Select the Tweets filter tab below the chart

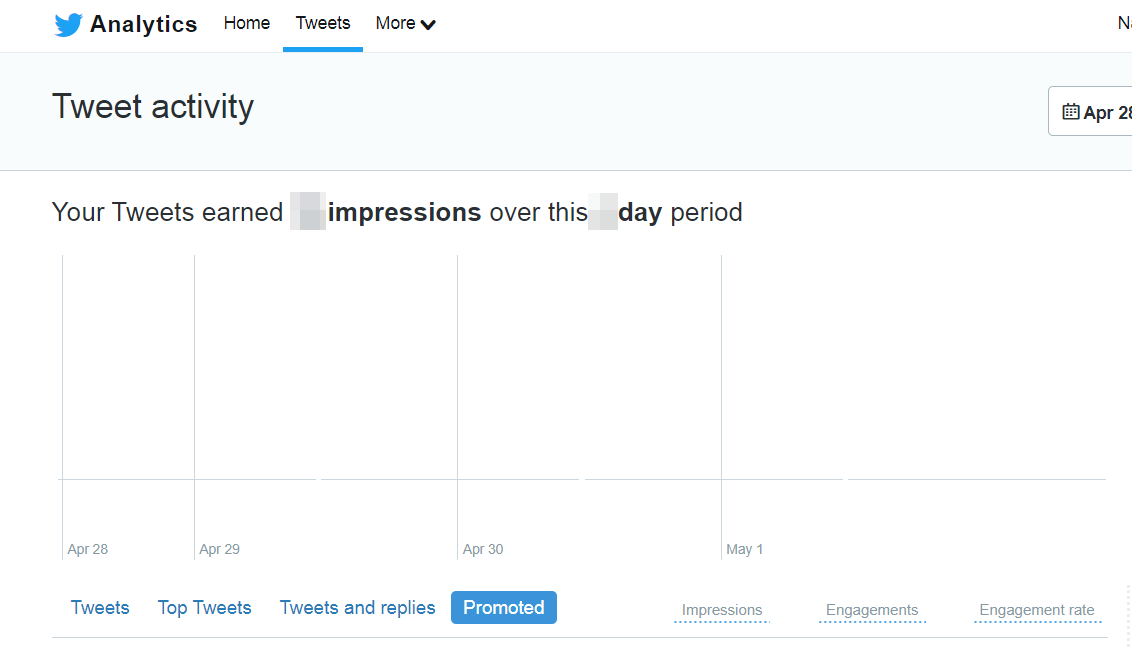100,607
